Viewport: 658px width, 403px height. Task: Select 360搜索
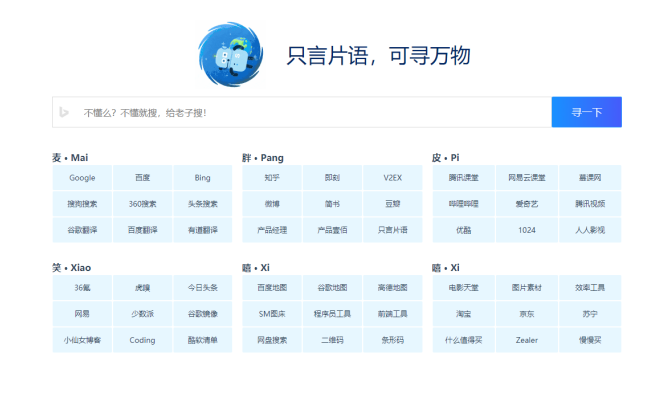pos(142,204)
